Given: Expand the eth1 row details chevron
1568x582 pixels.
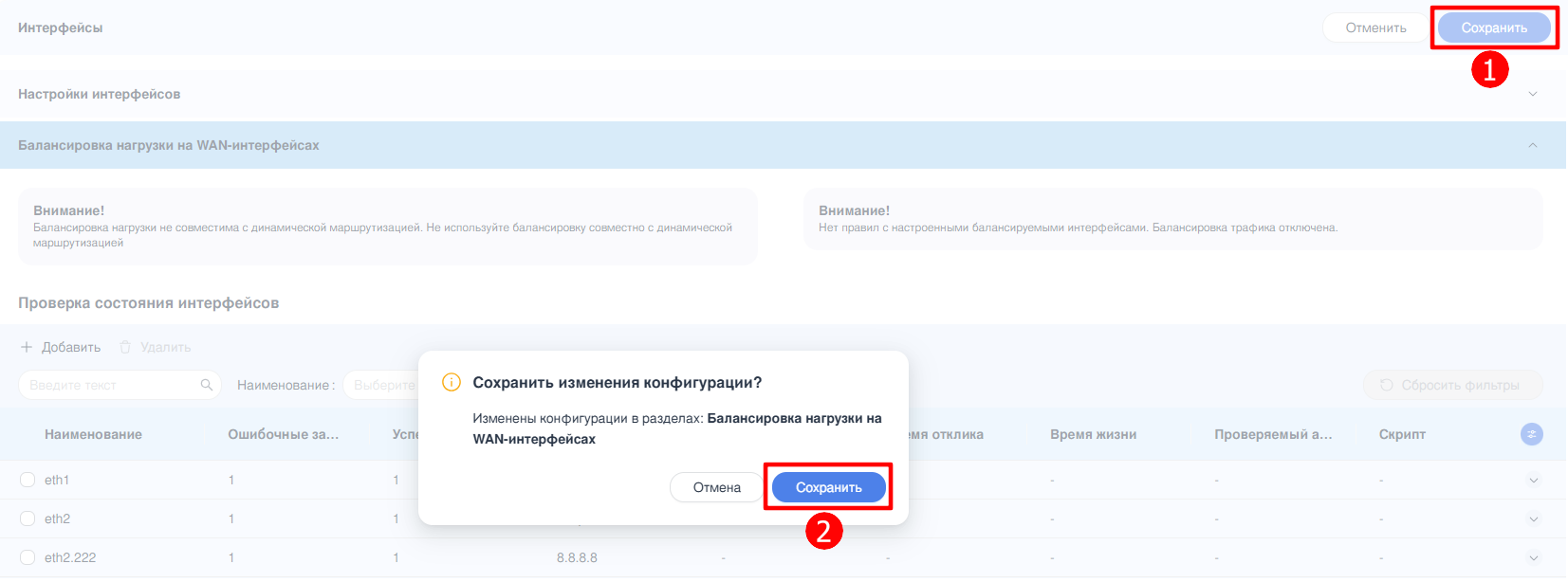Looking at the screenshot, I should pyautogui.click(x=1533, y=480).
